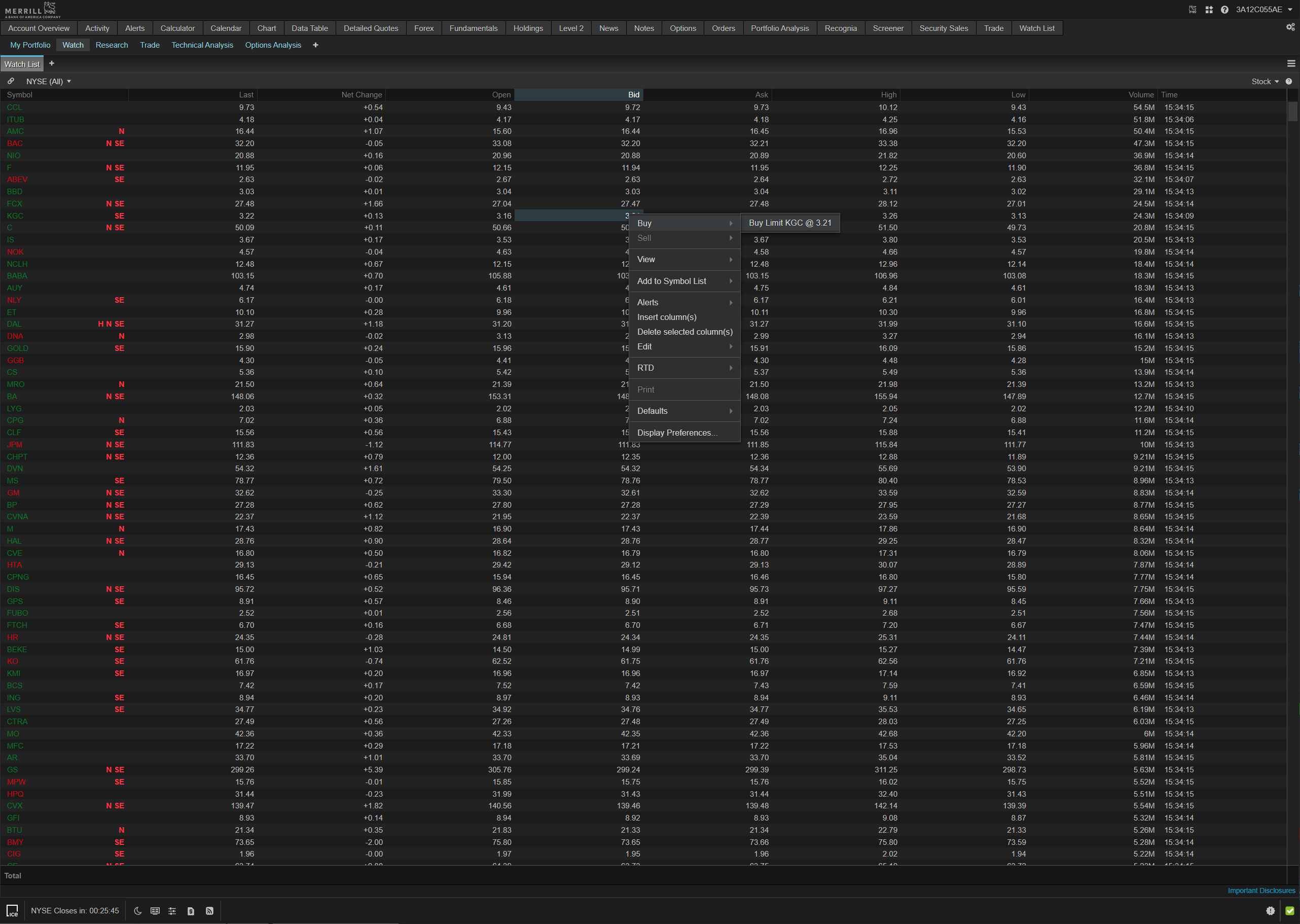The image size is (1300, 924).
Task: Choose Delete selected column(s)
Action: tap(684, 332)
